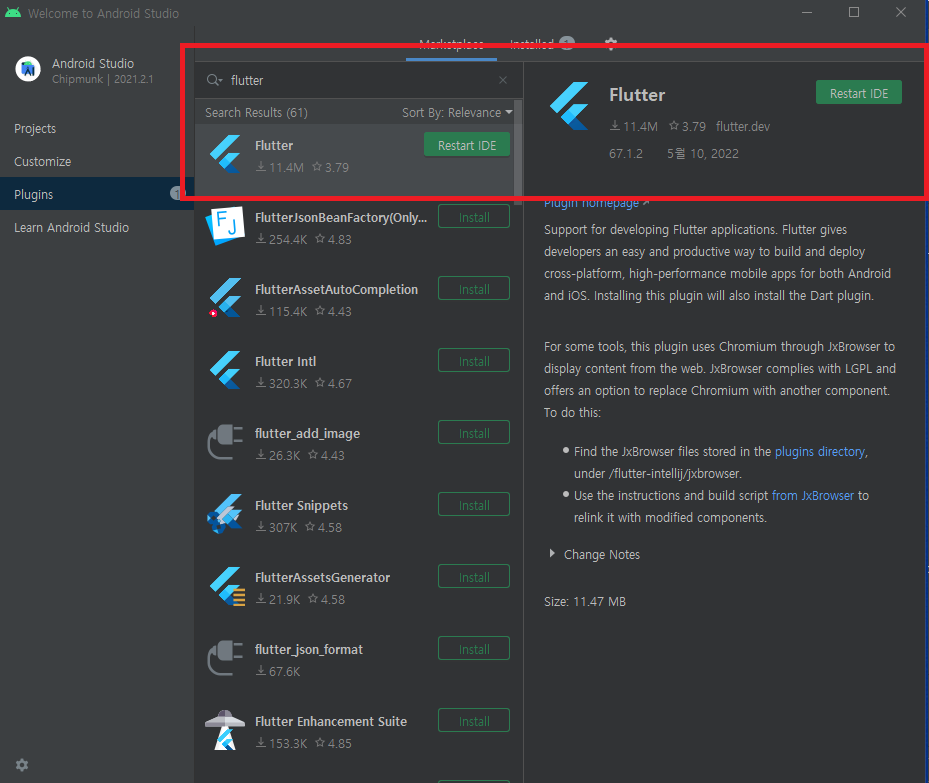
Task: Install the flutter_json_format plugin
Action: (474, 649)
